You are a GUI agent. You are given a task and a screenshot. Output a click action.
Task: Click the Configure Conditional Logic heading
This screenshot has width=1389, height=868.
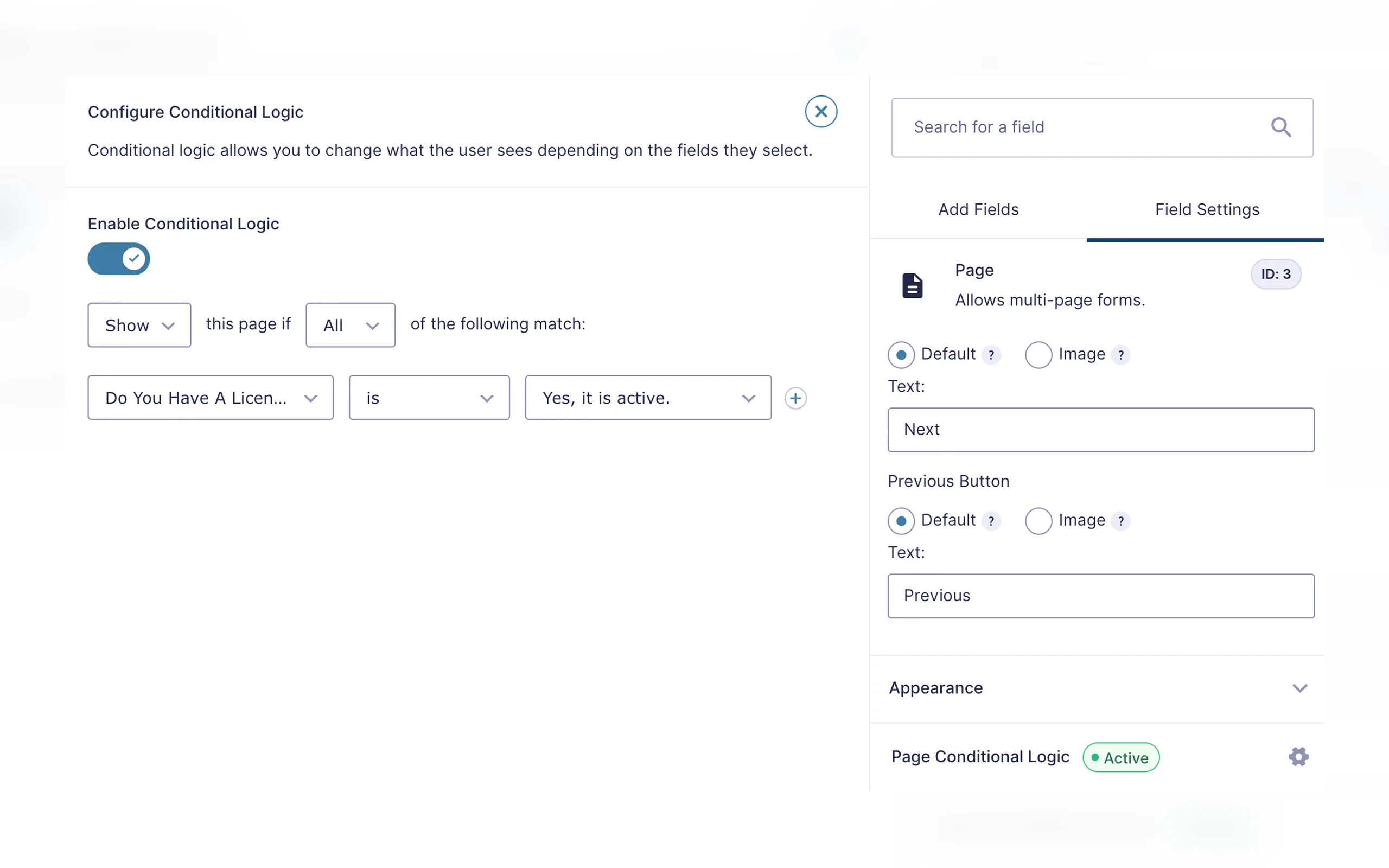click(x=195, y=112)
